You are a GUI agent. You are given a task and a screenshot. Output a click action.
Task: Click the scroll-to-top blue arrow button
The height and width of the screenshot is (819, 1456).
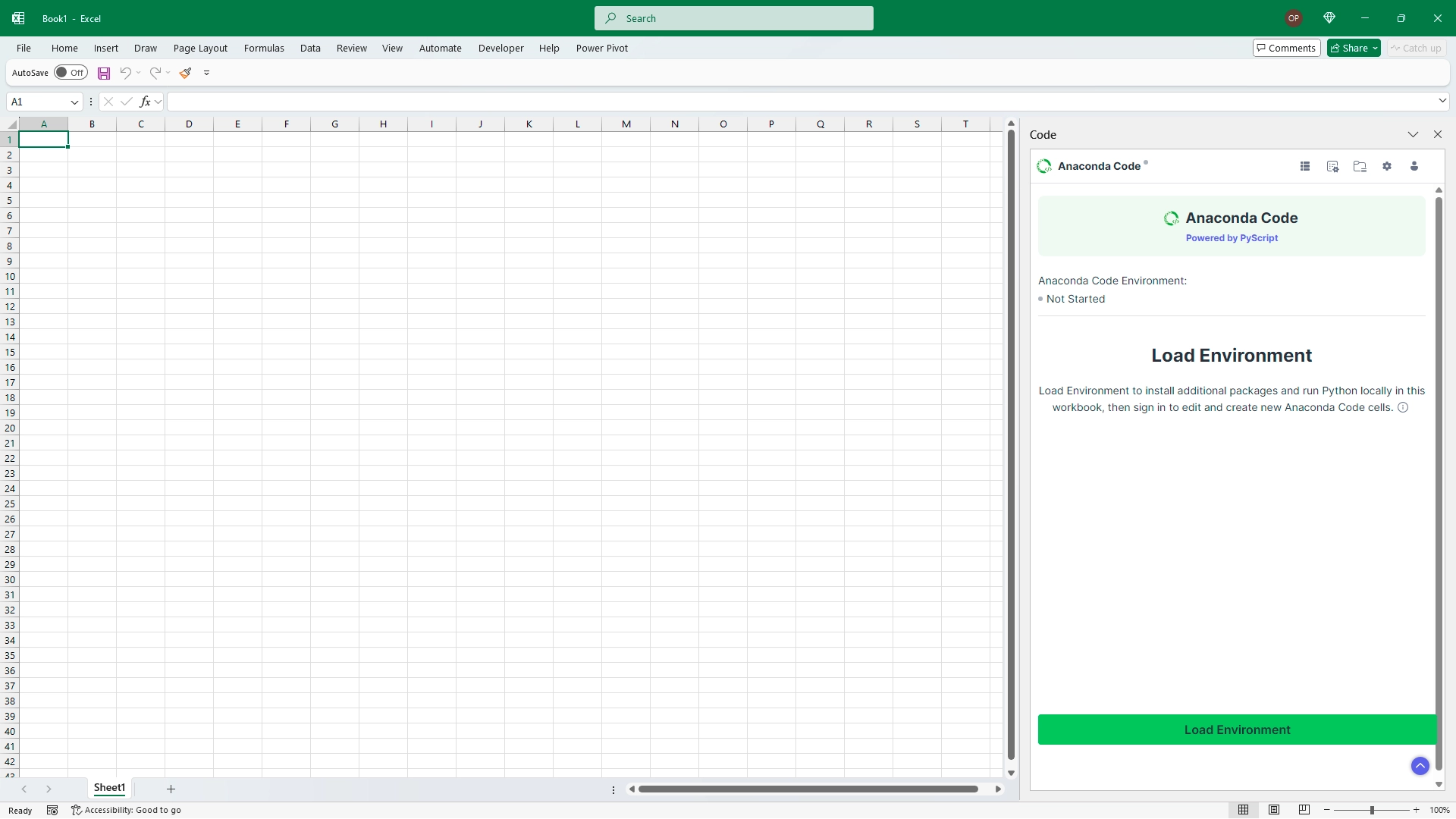pos(1420,766)
